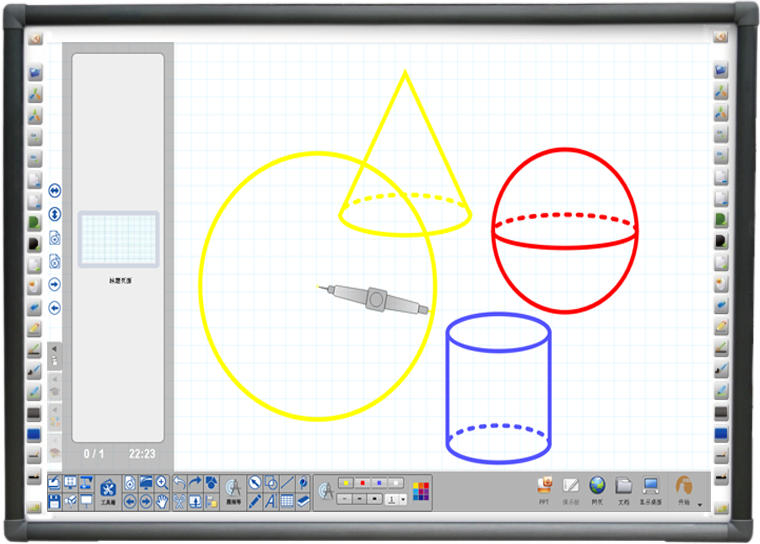Viewport: 760px width, 544px height.
Task: Expand the arrow next to 开始
Action: click(700, 505)
